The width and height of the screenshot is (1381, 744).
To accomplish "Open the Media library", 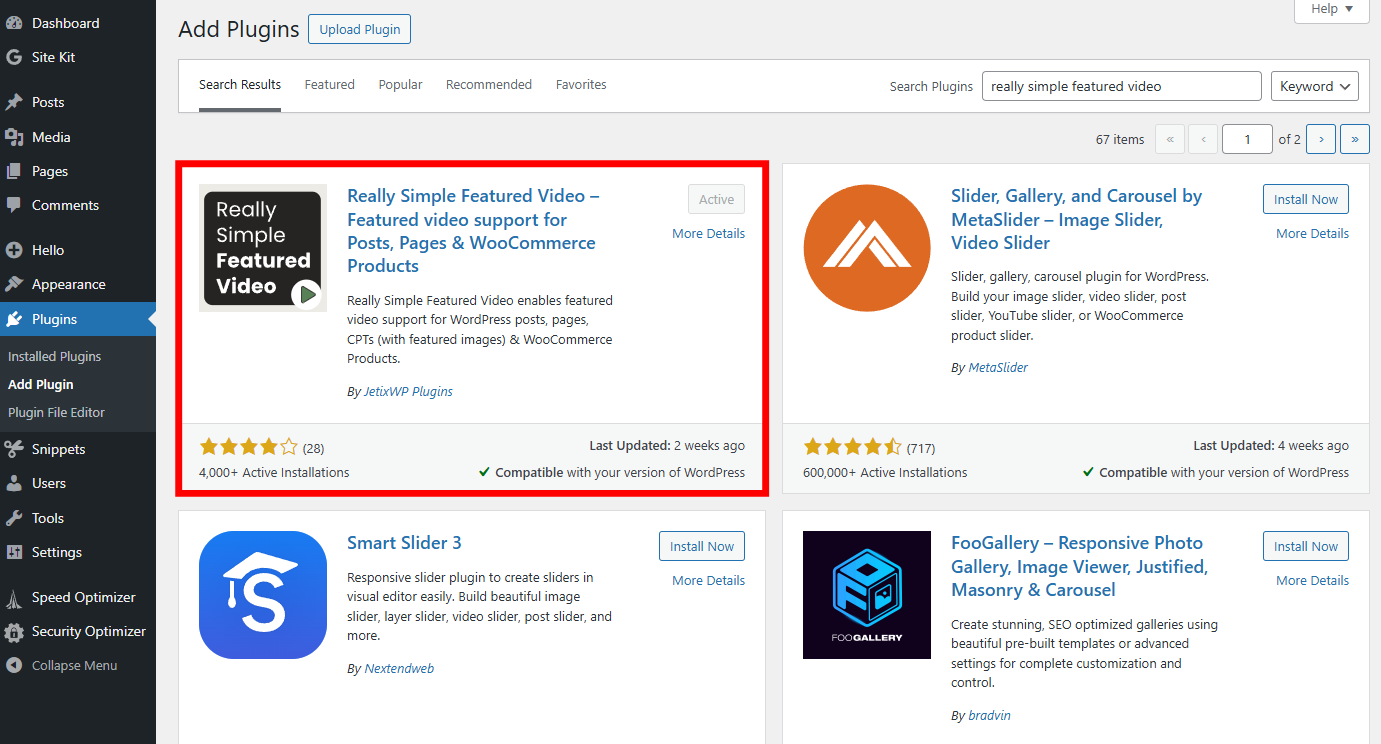I will point(46,136).
